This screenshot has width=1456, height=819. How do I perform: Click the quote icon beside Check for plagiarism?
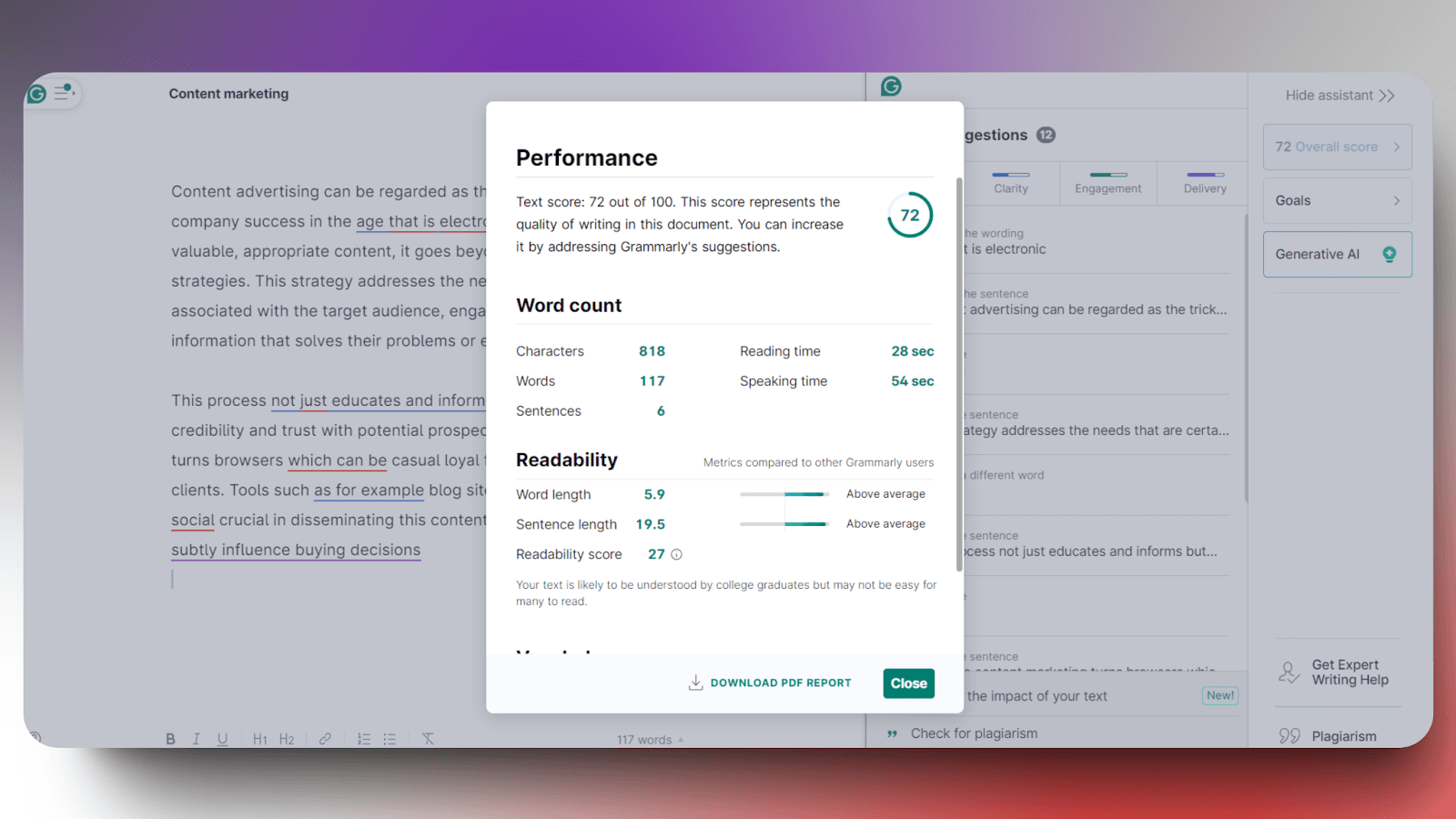(892, 733)
